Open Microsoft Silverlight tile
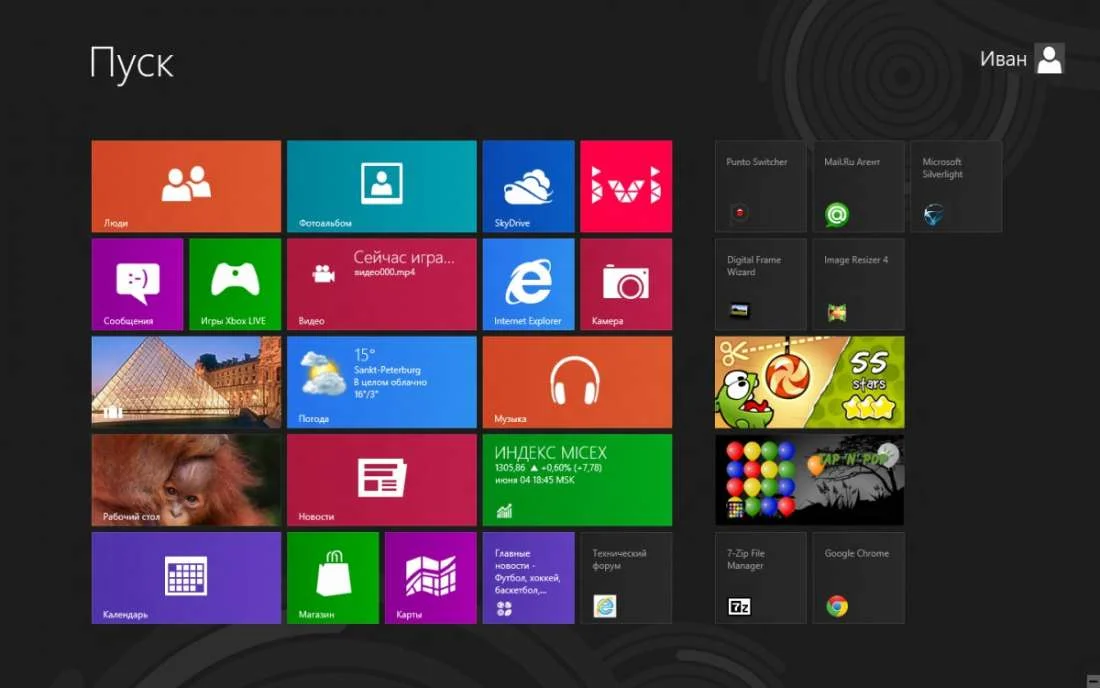1100x688 pixels. 956,186
